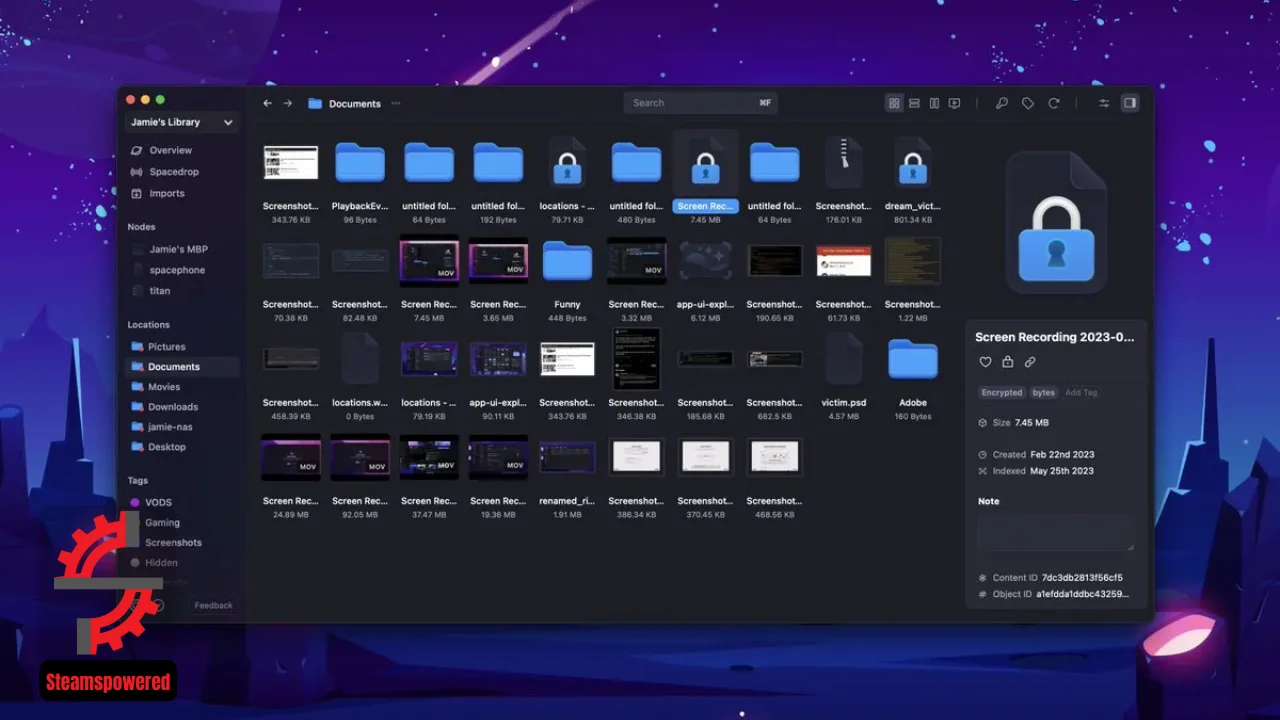Open Imports in the sidebar
This screenshot has width=1280, height=720.
[167, 194]
